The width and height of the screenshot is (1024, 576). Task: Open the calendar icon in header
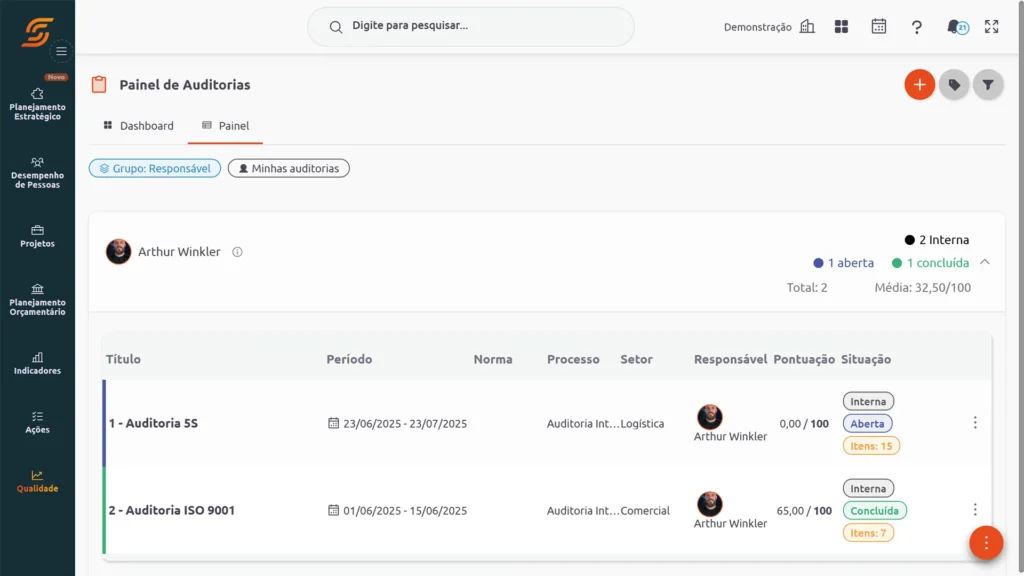[x=879, y=26]
